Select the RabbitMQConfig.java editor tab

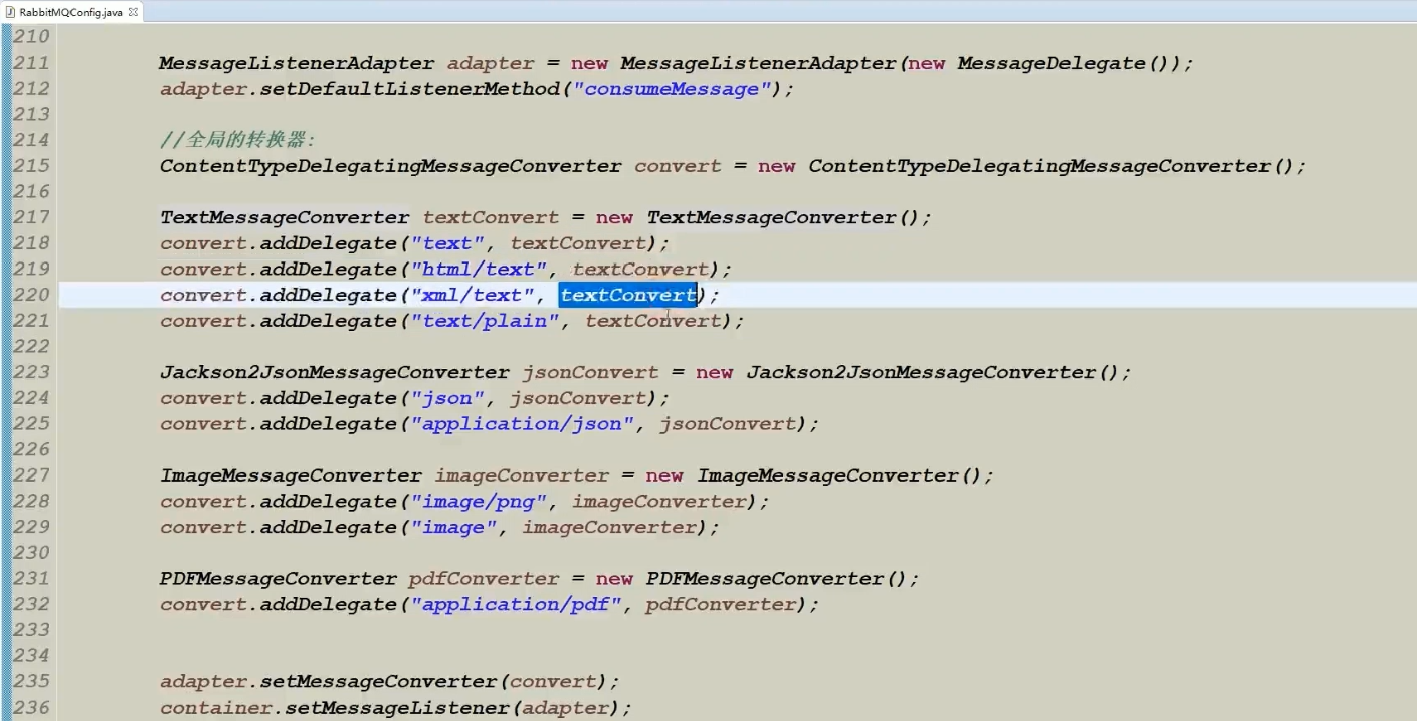[x=70, y=12]
